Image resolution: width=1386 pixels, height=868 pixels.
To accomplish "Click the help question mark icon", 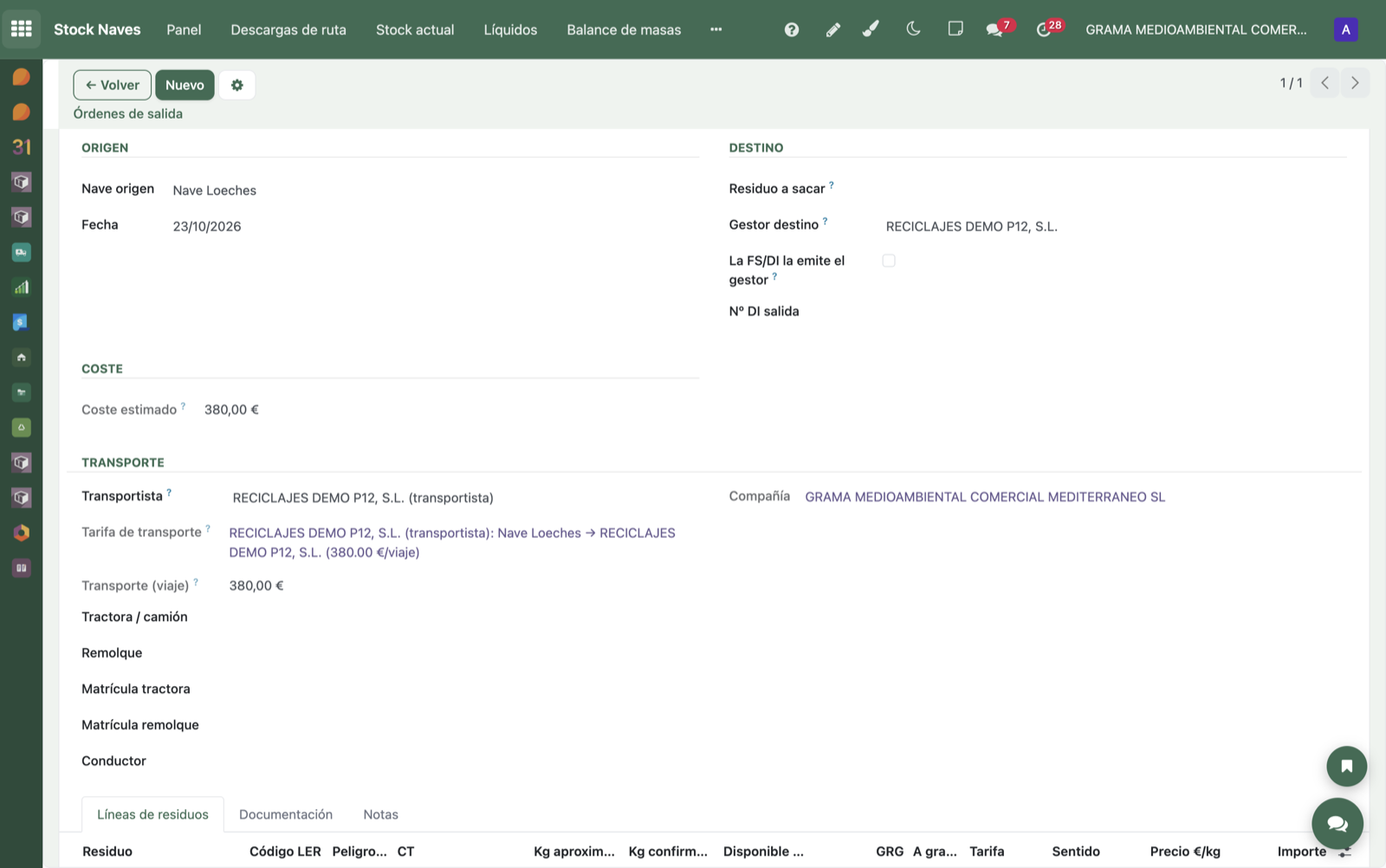I will click(x=792, y=29).
